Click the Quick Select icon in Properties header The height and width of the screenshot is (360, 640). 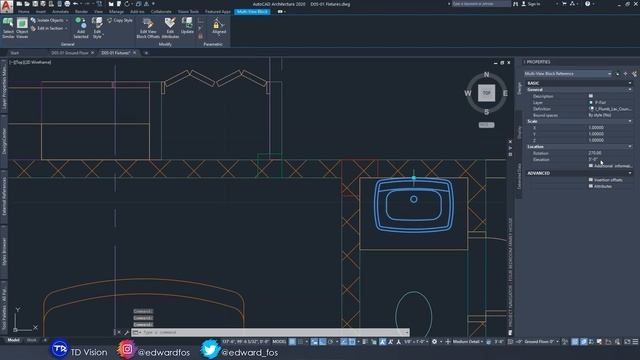click(635, 74)
